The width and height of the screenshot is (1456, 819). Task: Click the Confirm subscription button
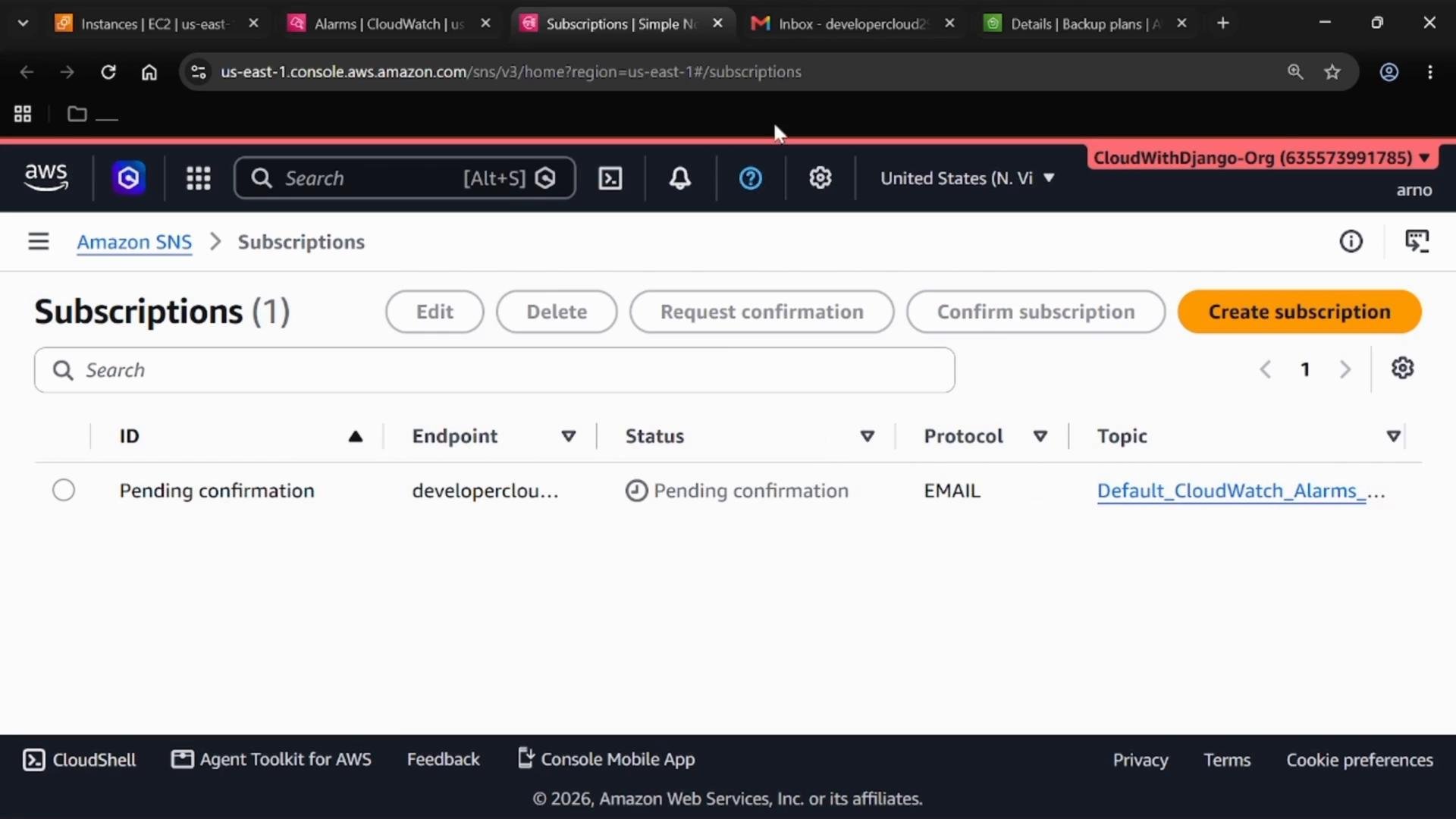[x=1036, y=312]
